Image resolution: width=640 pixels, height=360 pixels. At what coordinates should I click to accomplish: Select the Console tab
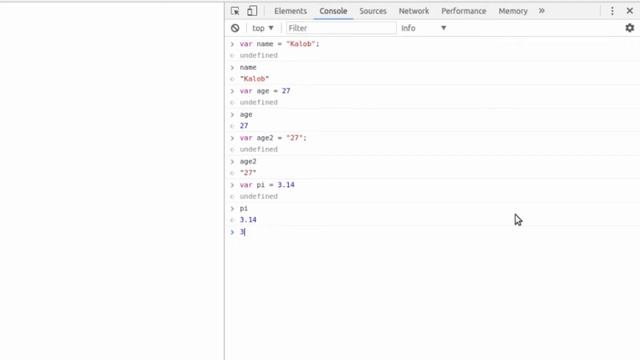coord(333,11)
